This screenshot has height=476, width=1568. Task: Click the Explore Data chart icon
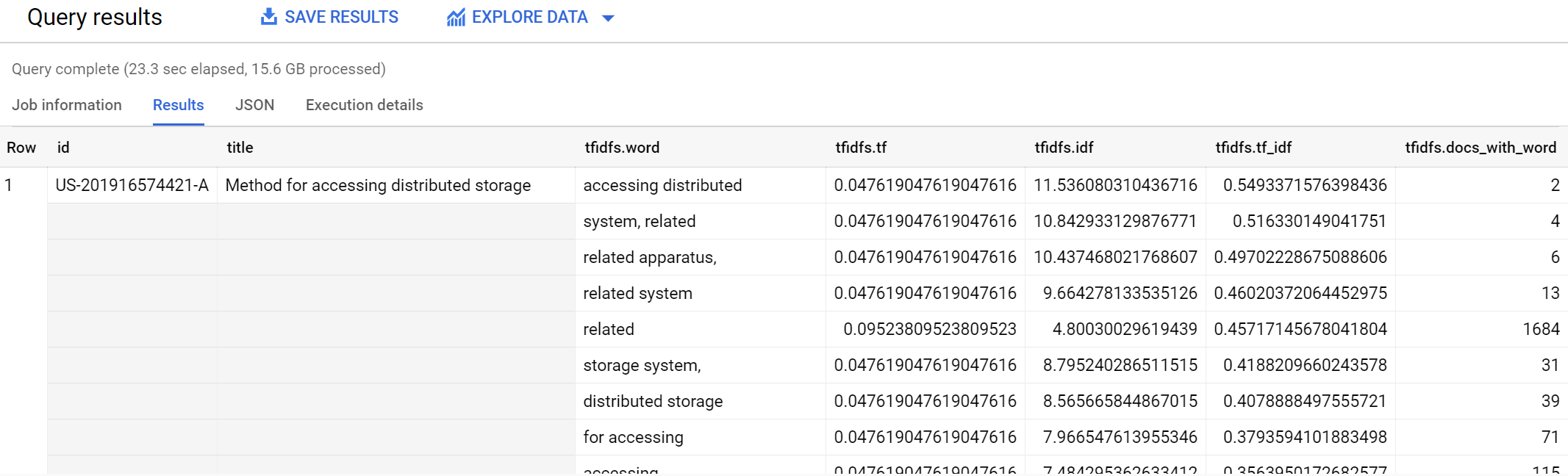[456, 18]
